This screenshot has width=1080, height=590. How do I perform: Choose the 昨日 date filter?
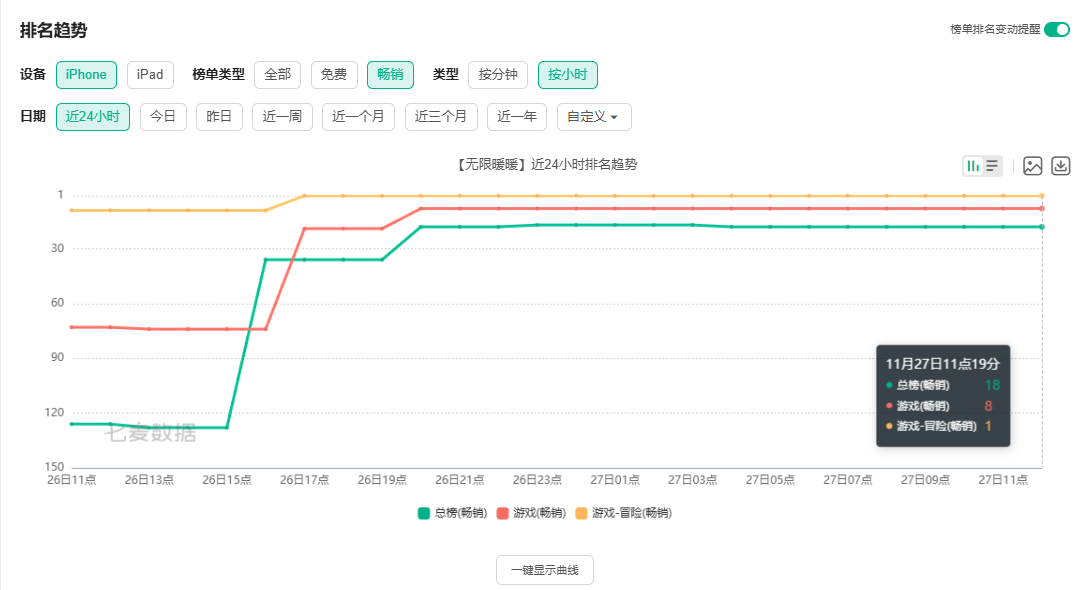pyautogui.click(x=219, y=116)
